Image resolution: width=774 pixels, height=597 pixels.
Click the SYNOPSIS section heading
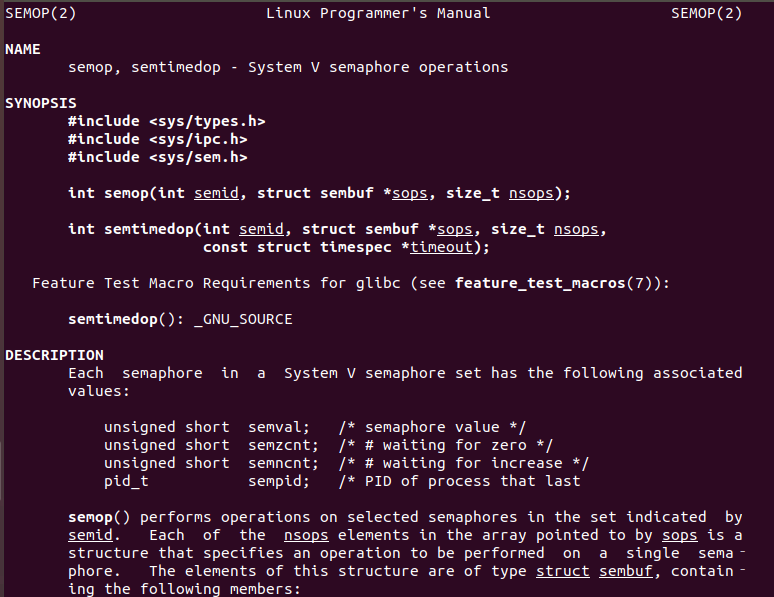(x=41, y=103)
